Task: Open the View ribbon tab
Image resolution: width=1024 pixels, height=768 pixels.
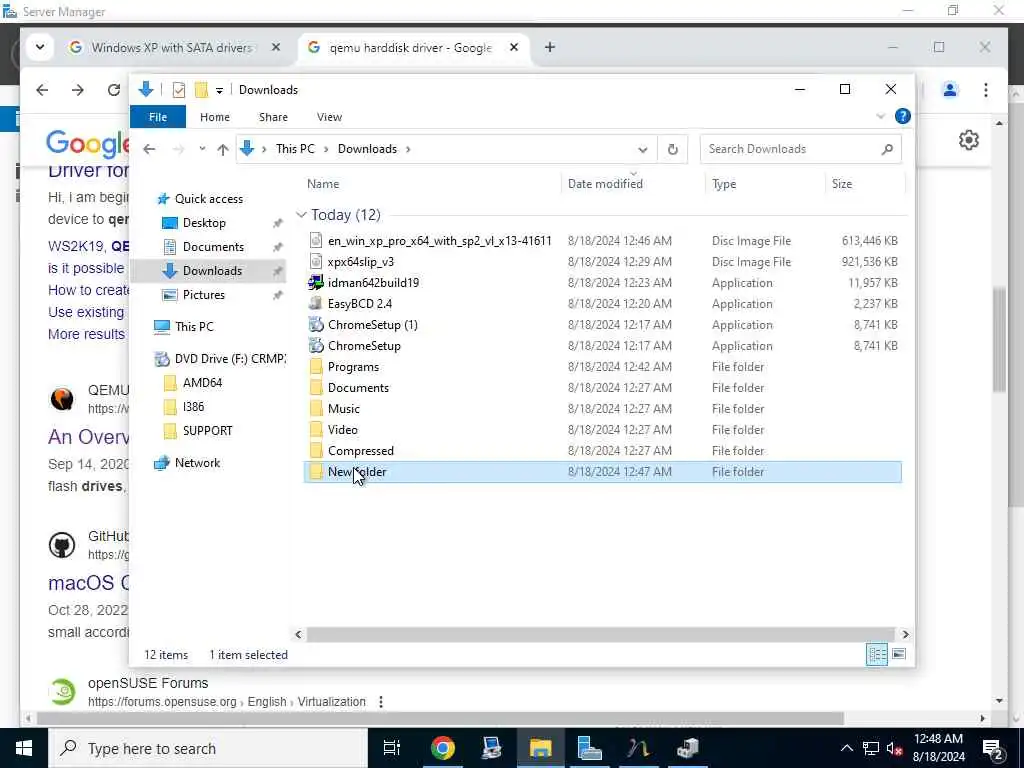Action: (329, 117)
